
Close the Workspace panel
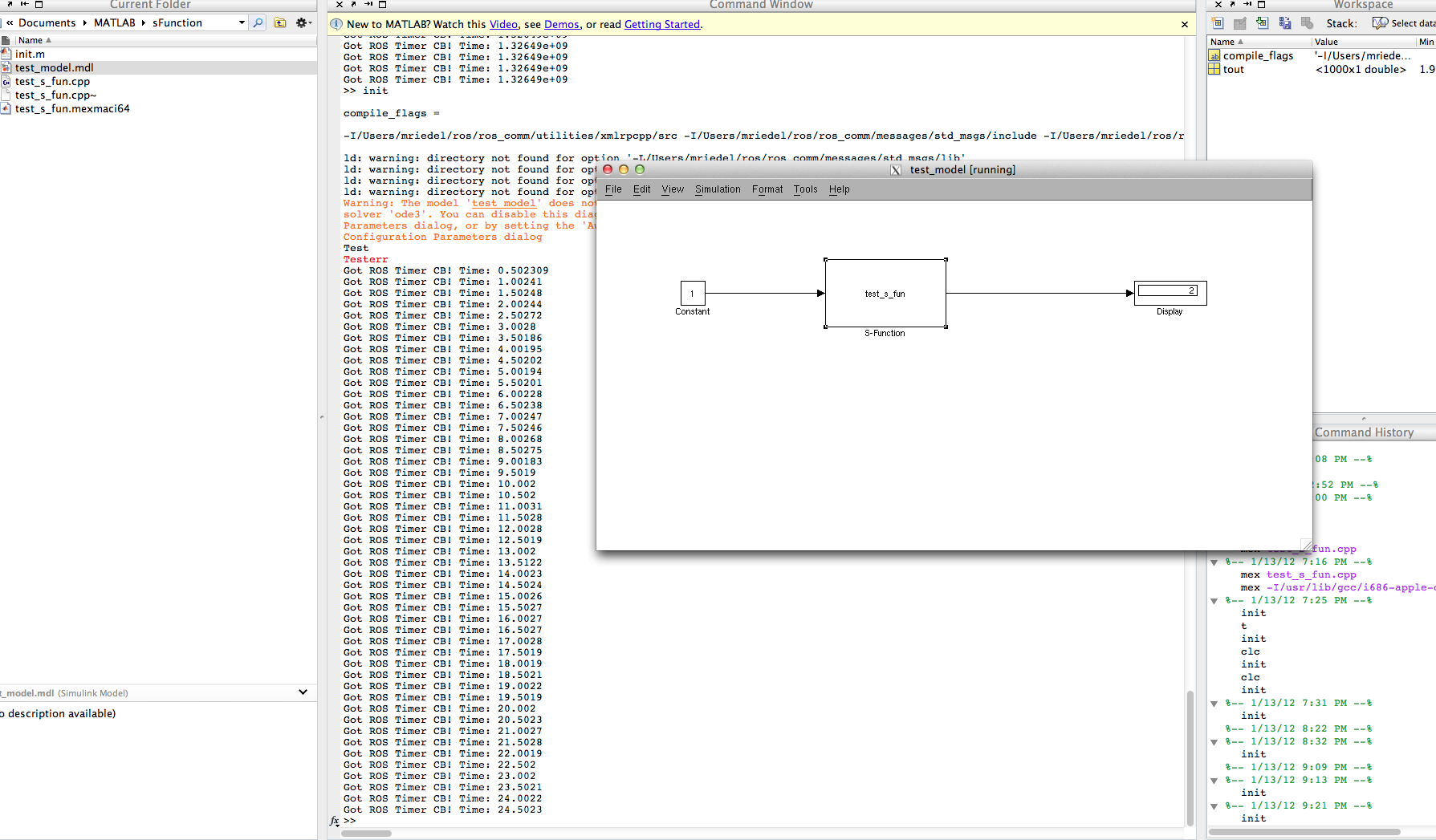pos(1218,4)
